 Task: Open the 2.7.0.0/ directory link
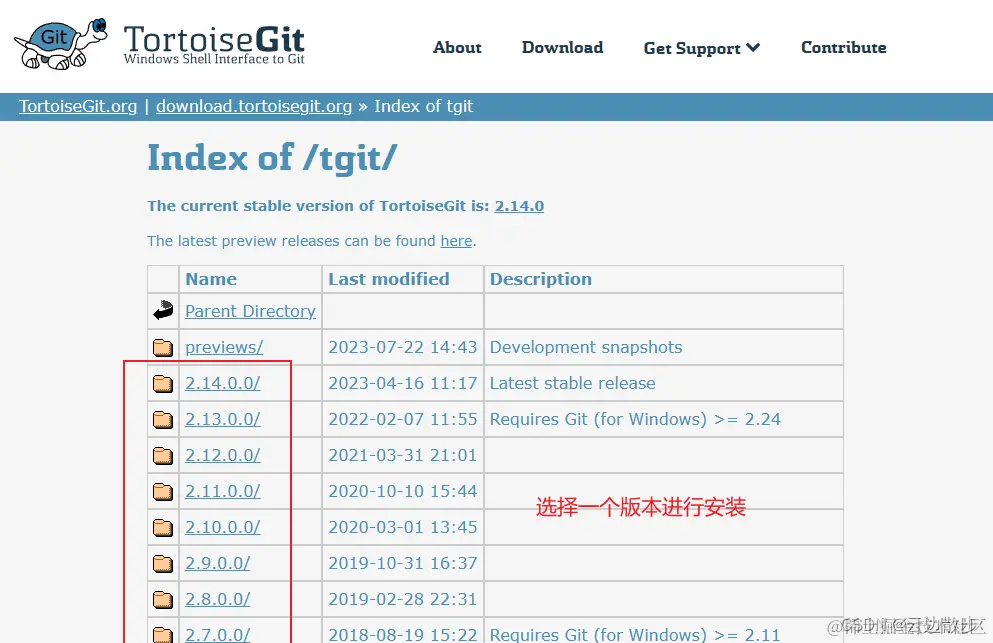click(x=218, y=634)
